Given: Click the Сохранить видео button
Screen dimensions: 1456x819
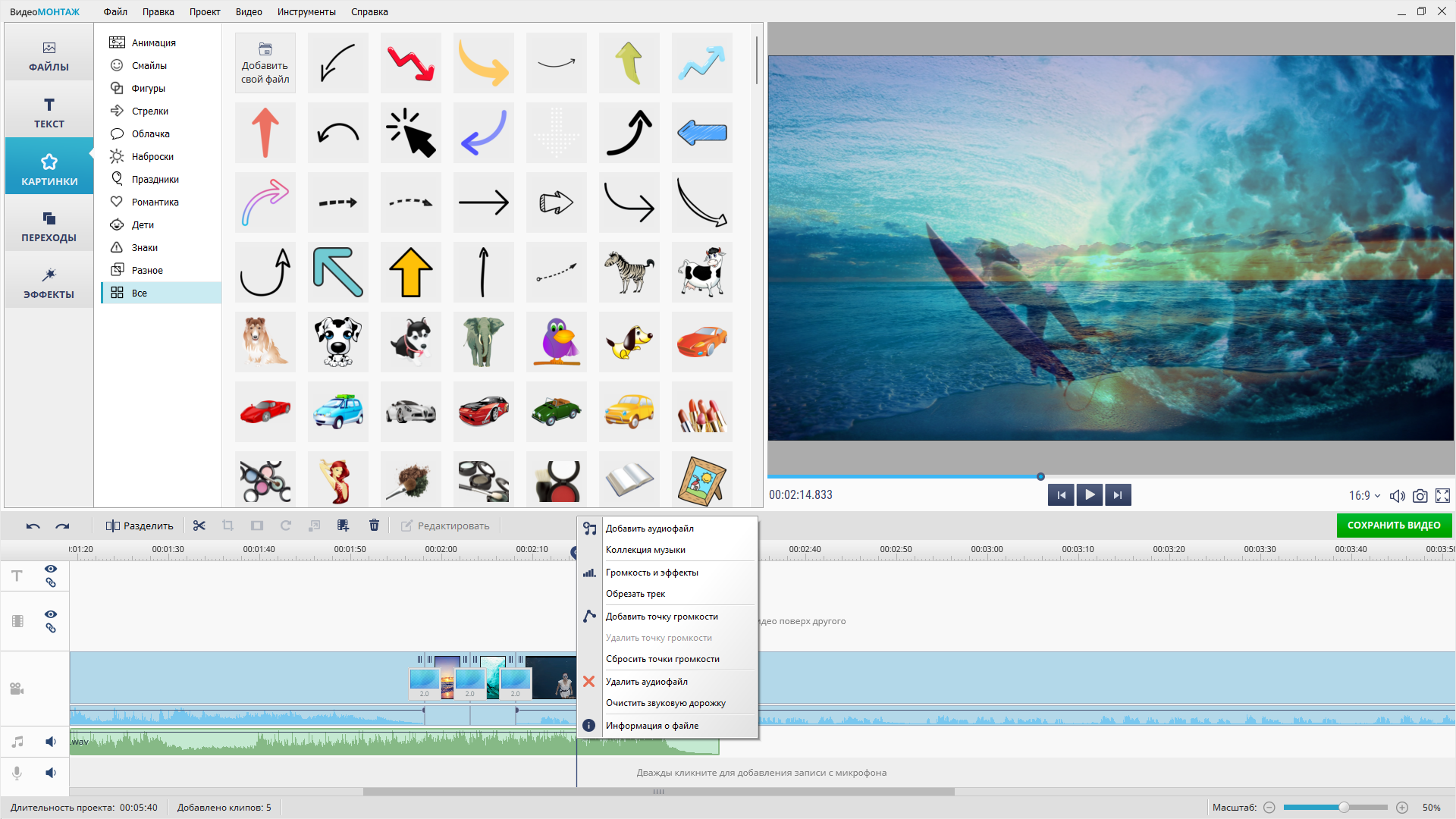Looking at the screenshot, I should 1394,526.
